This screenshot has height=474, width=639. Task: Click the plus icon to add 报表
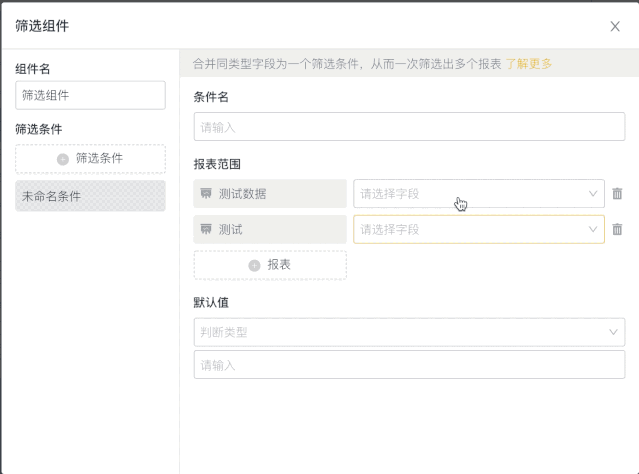click(x=254, y=266)
